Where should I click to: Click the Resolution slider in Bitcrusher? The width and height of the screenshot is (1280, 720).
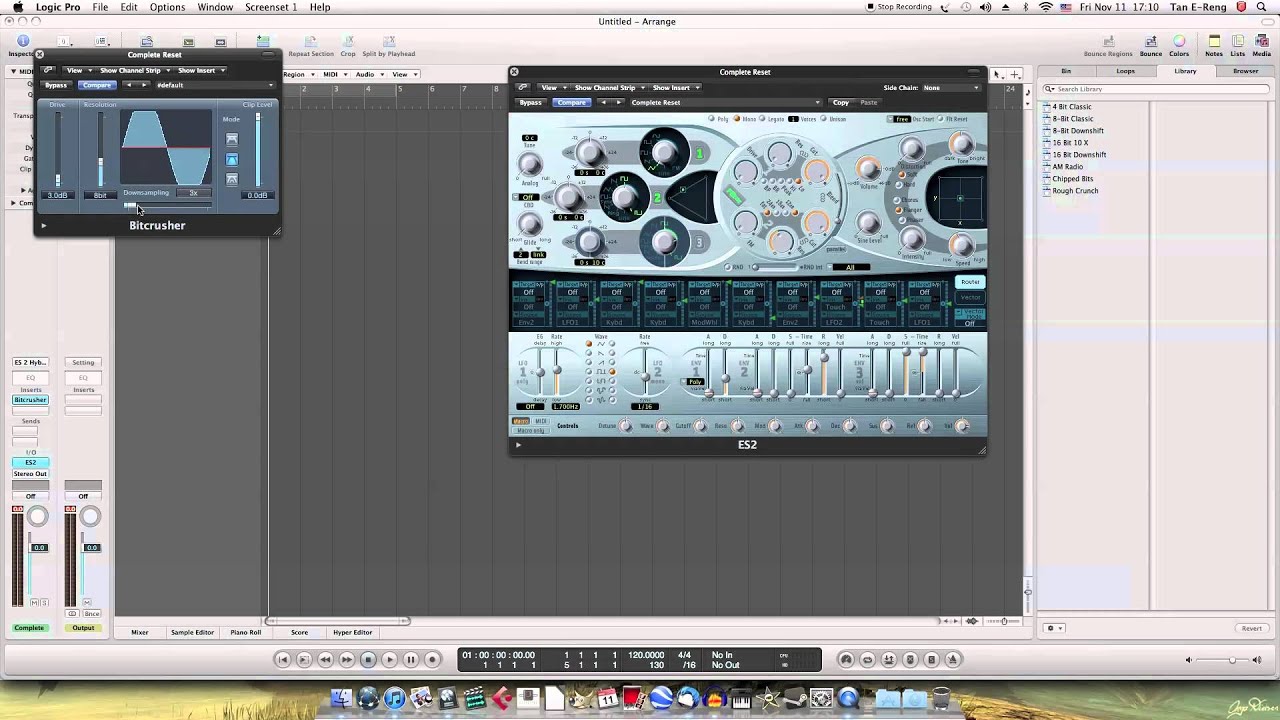point(100,150)
